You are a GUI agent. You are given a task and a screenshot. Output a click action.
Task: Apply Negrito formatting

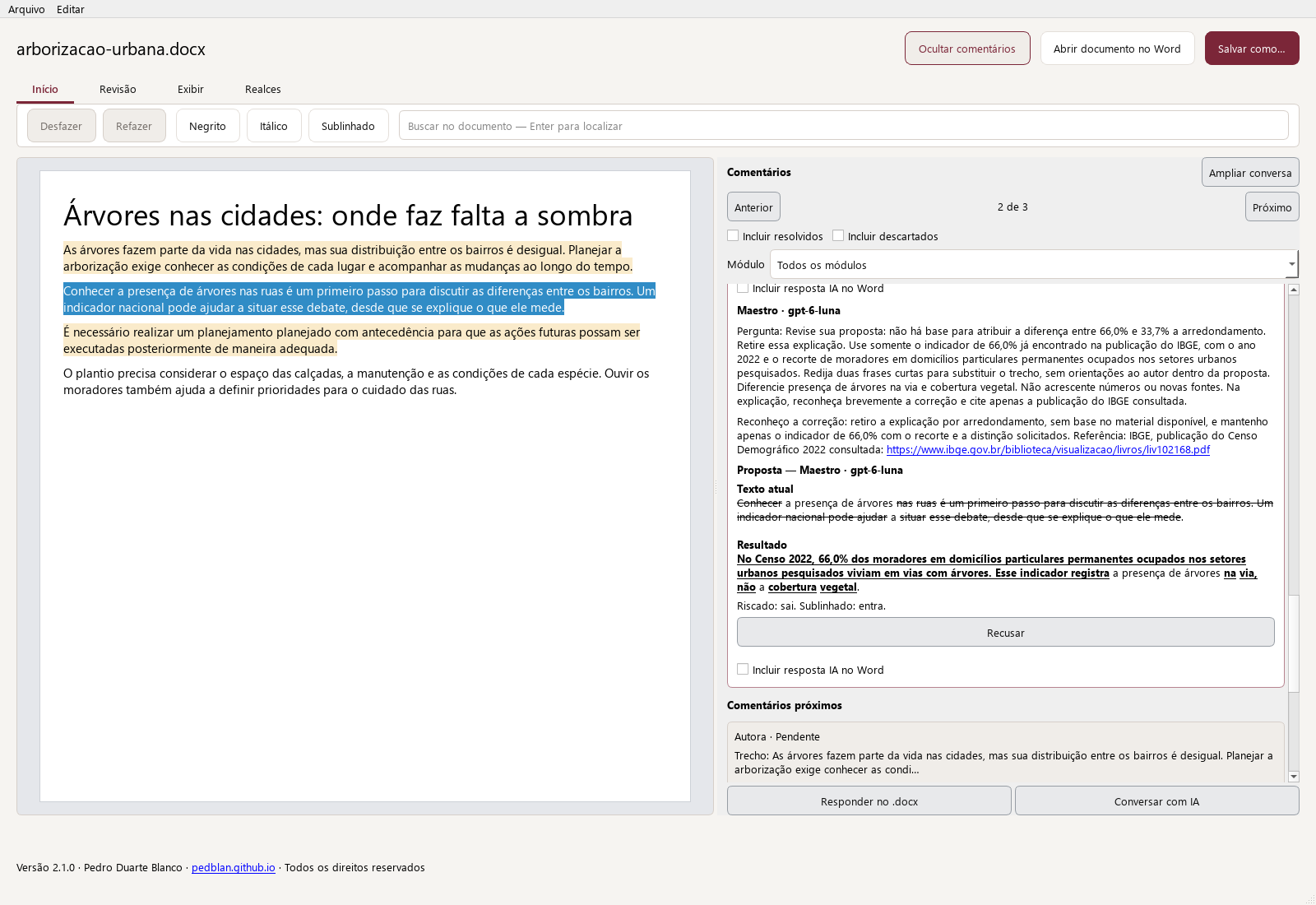[x=207, y=126]
